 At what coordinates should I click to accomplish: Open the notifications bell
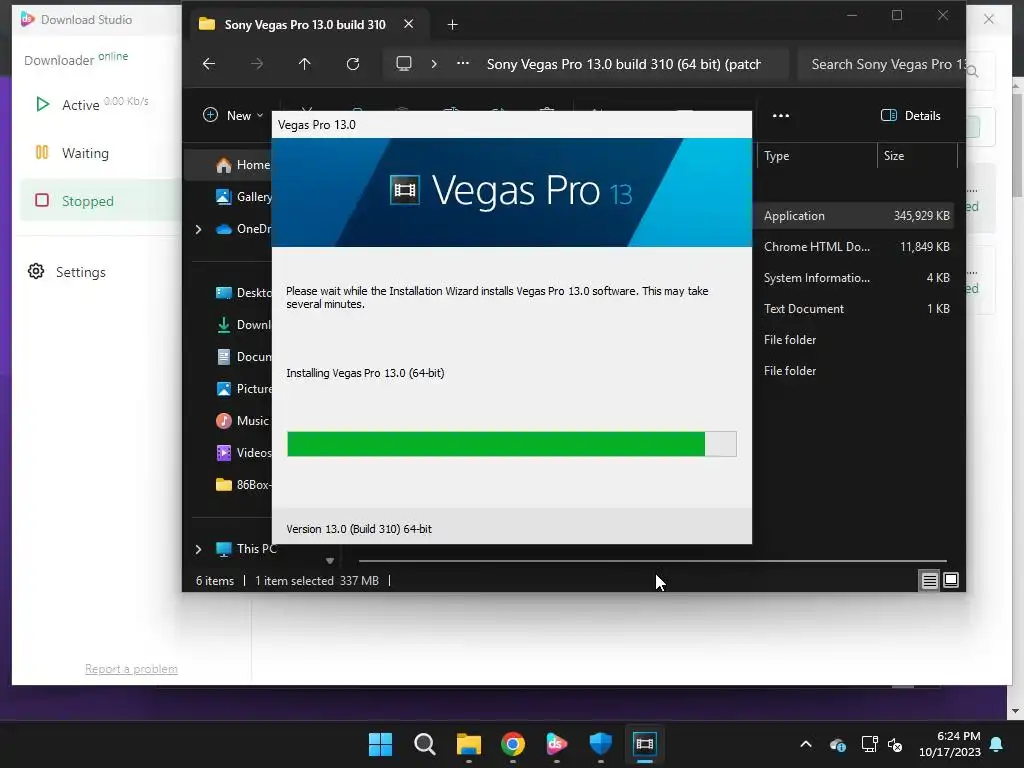coord(997,744)
